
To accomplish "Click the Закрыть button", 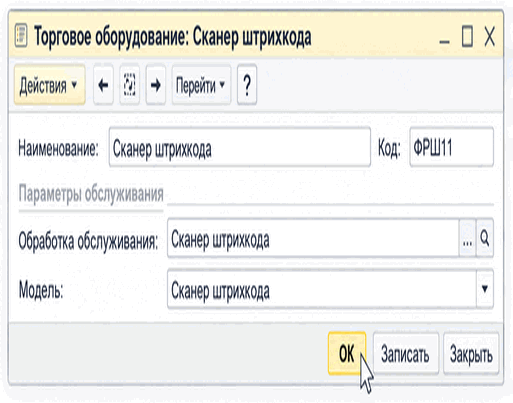I will 471,353.
